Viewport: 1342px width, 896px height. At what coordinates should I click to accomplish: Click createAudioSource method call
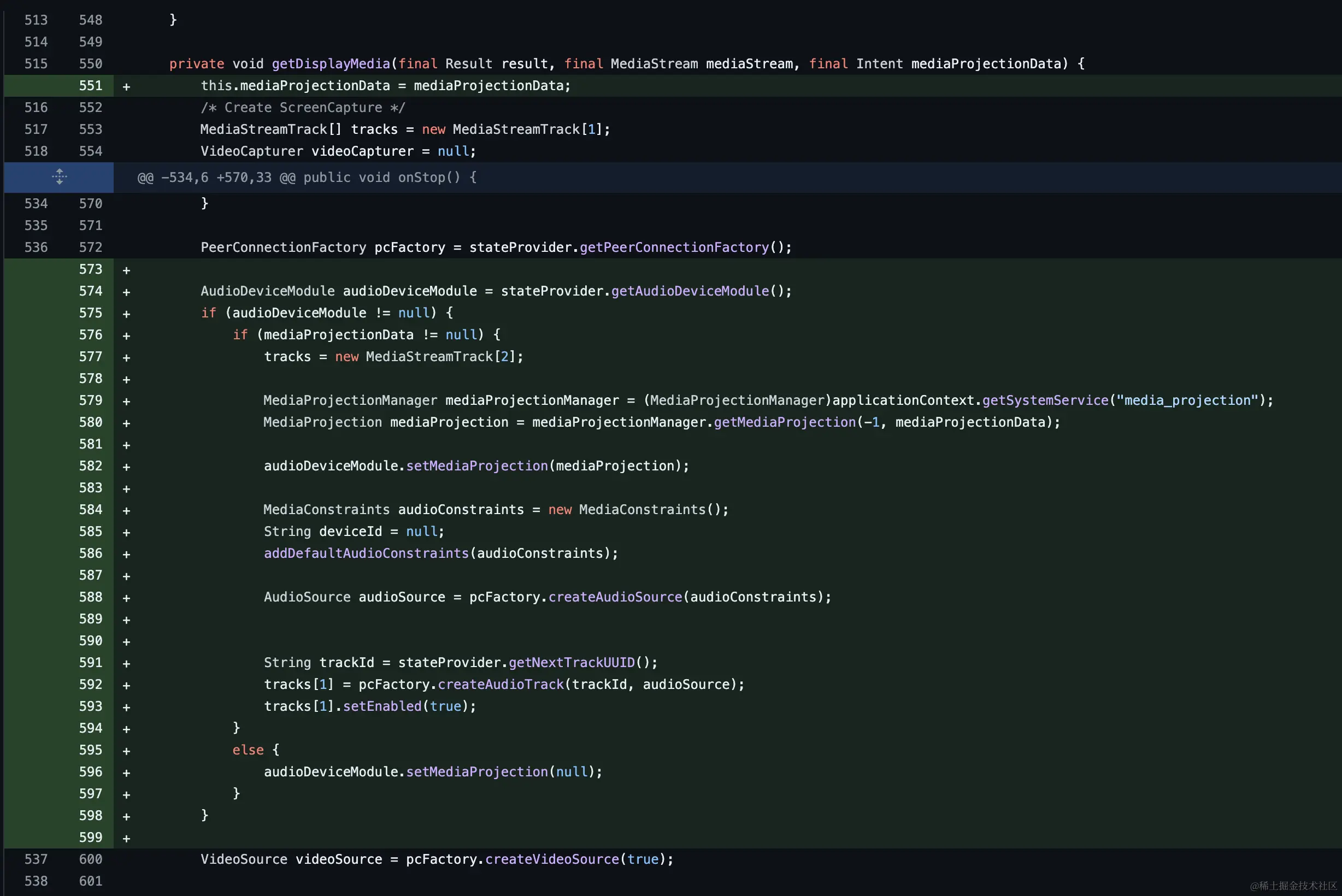[x=615, y=597]
